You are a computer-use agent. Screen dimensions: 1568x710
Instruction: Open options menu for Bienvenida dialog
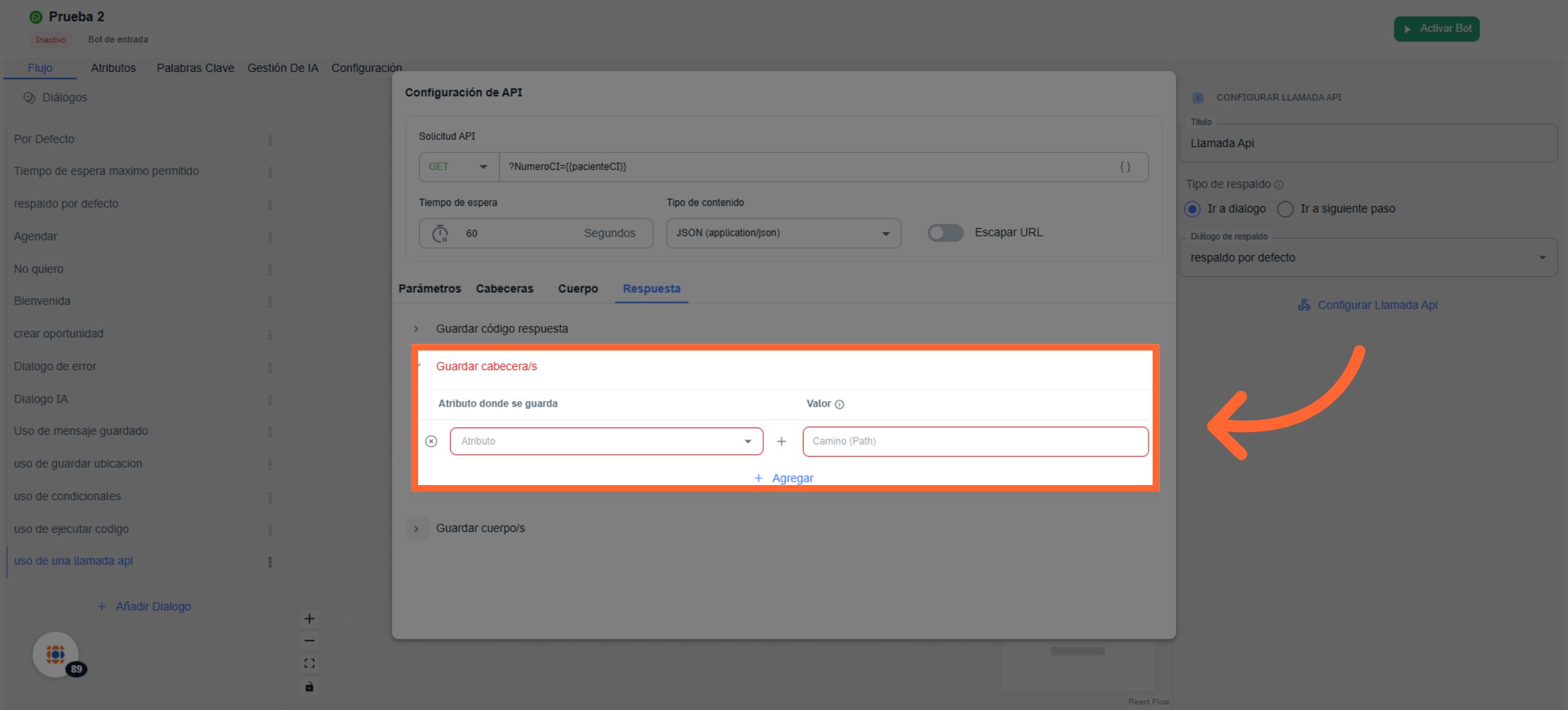[x=270, y=302]
